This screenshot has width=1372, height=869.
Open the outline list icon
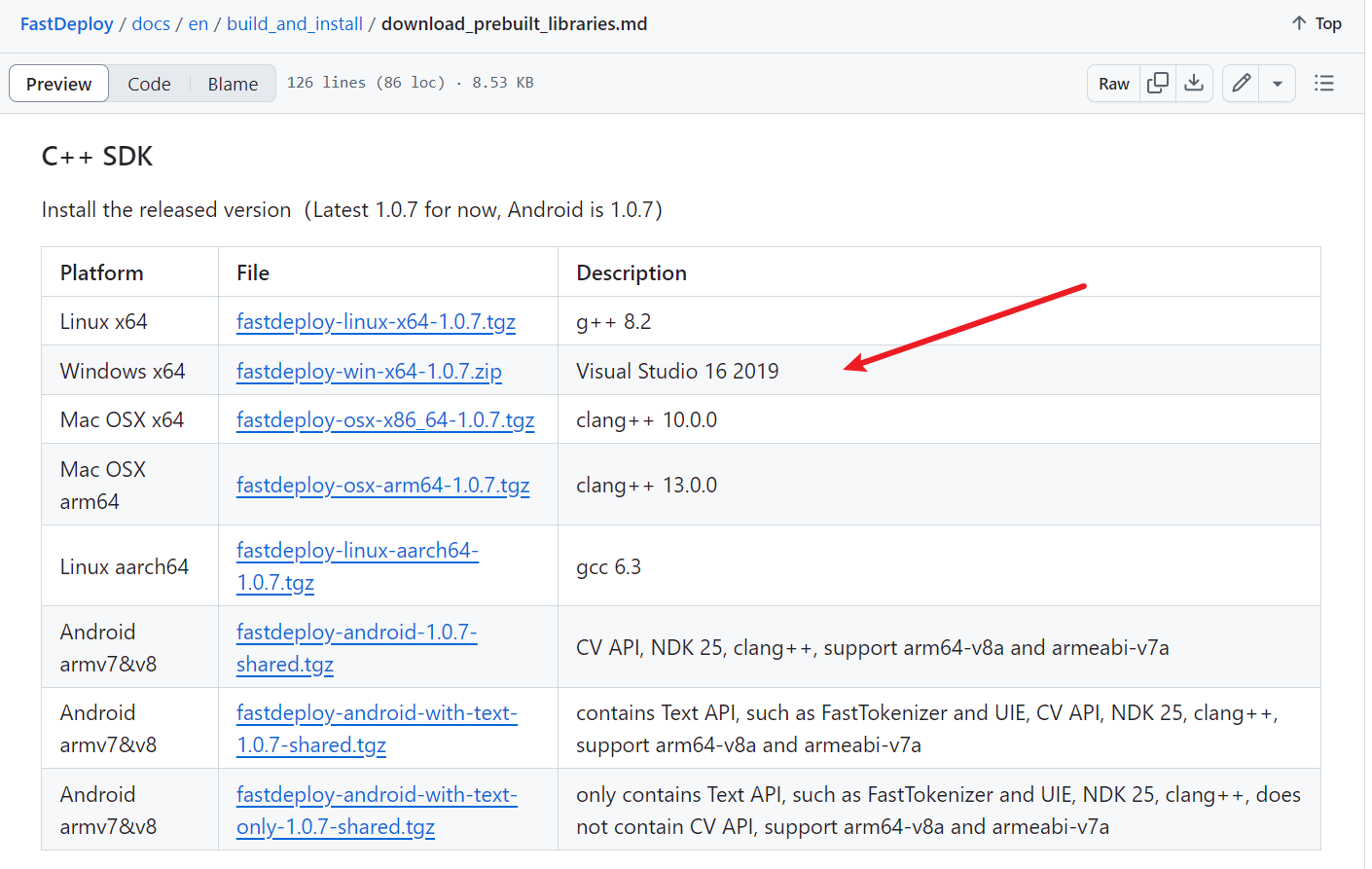click(x=1323, y=84)
